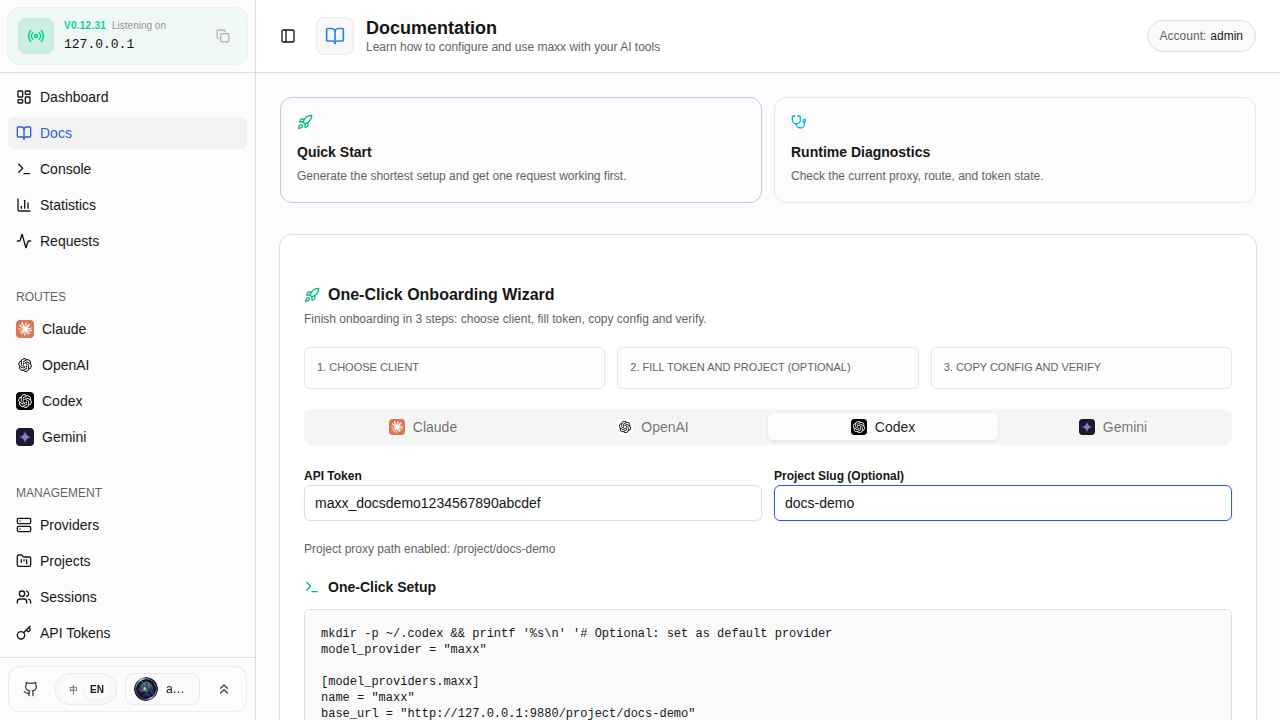Switch language to EN
This screenshot has width=1280, height=720.
tap(97, 689)
